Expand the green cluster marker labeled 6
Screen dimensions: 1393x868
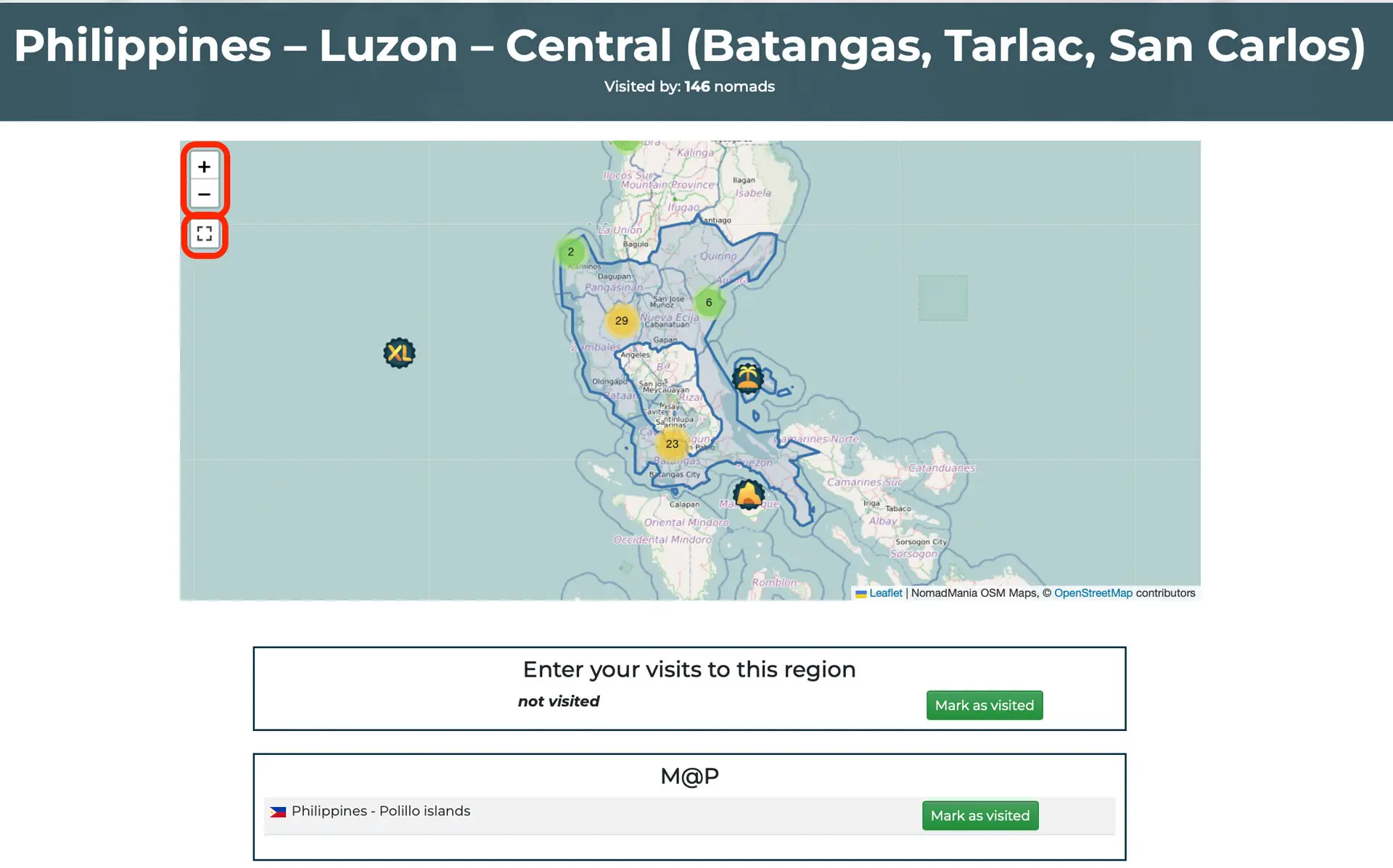[x=709, y=302]
